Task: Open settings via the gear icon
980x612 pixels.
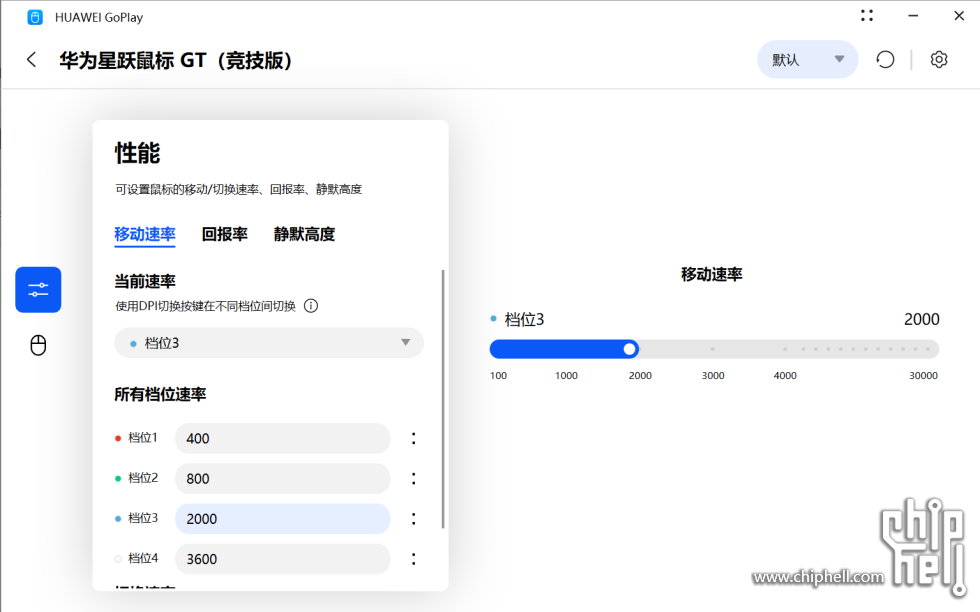Action: pyautogui.click(x=939, y=60)
